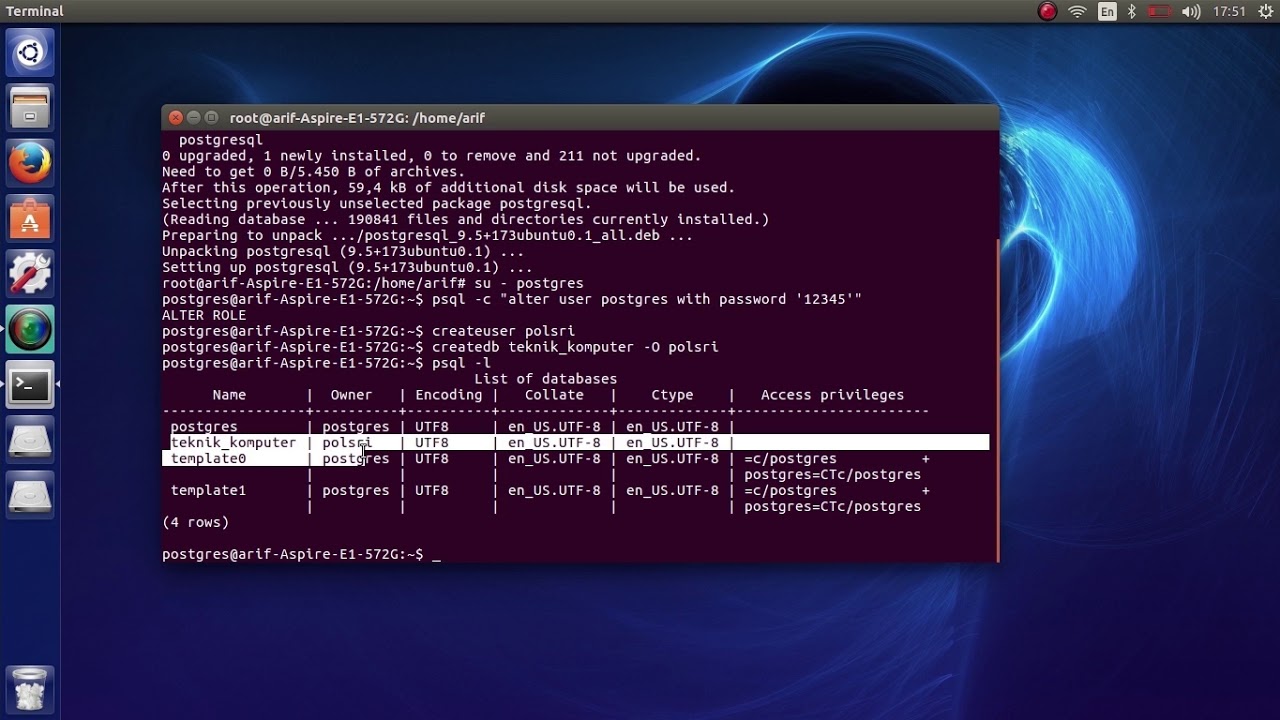This screenshot has width=1280, height=720.
Task: Click the 'createdb teknik_komputer -O polsri' command
Action: pos(575,347)
